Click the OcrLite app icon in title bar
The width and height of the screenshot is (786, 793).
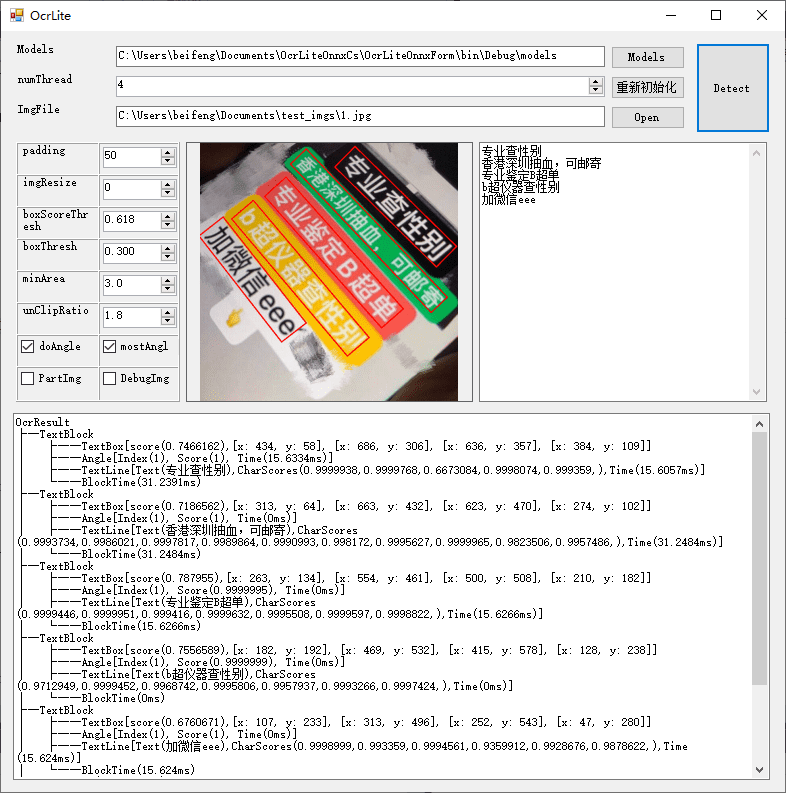17,15
